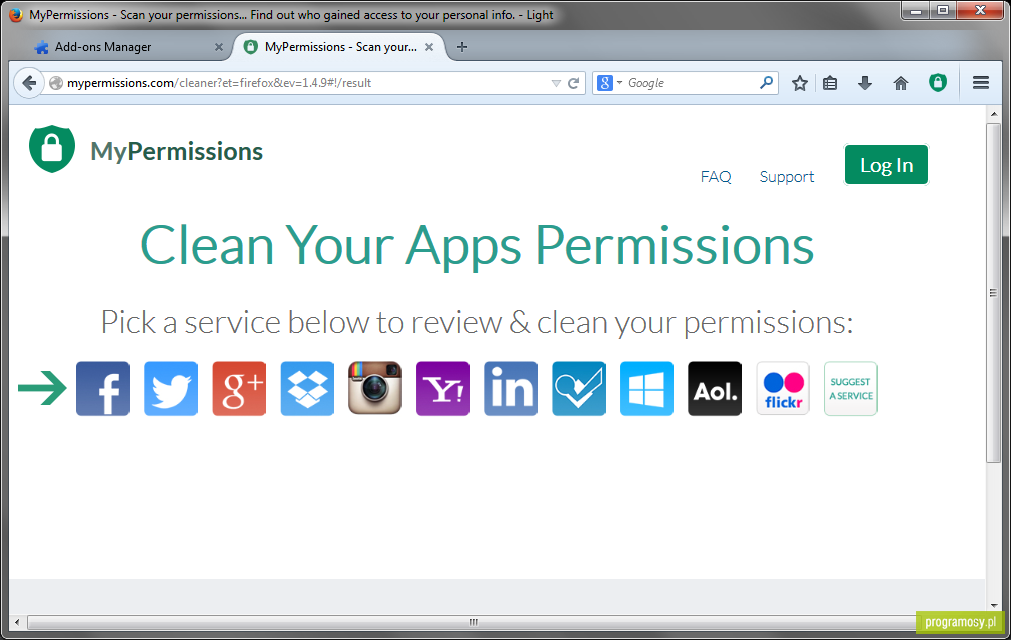Select the Flickr service icon
This screenshot has width=1011, height=640.
[x=783, y=389]
